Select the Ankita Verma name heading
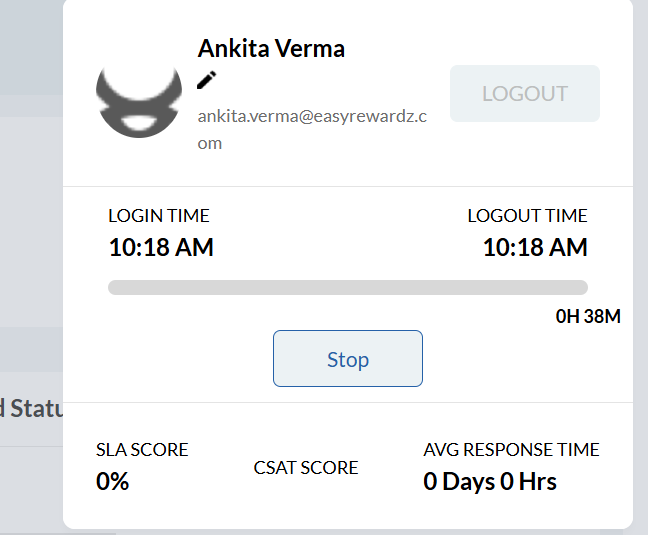648x535 pixels. 271,49
